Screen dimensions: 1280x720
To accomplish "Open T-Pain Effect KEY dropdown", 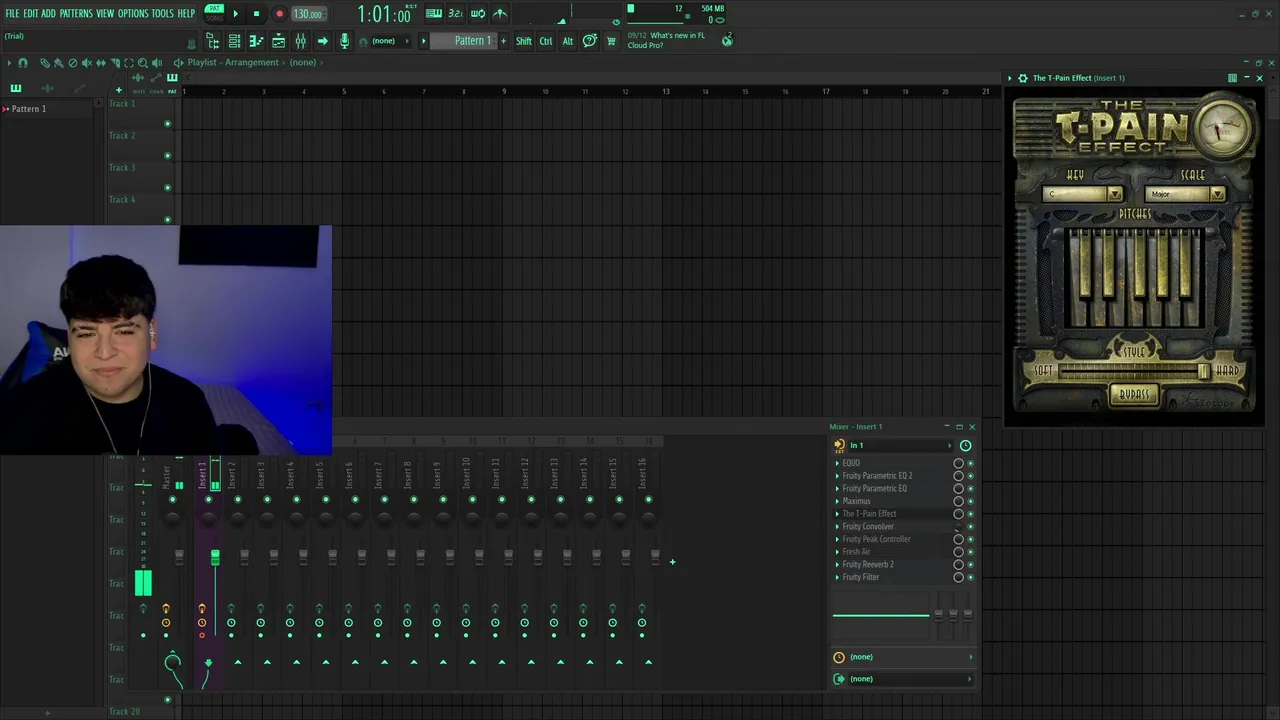I will pyautogui.click(x=1083, y=194).
